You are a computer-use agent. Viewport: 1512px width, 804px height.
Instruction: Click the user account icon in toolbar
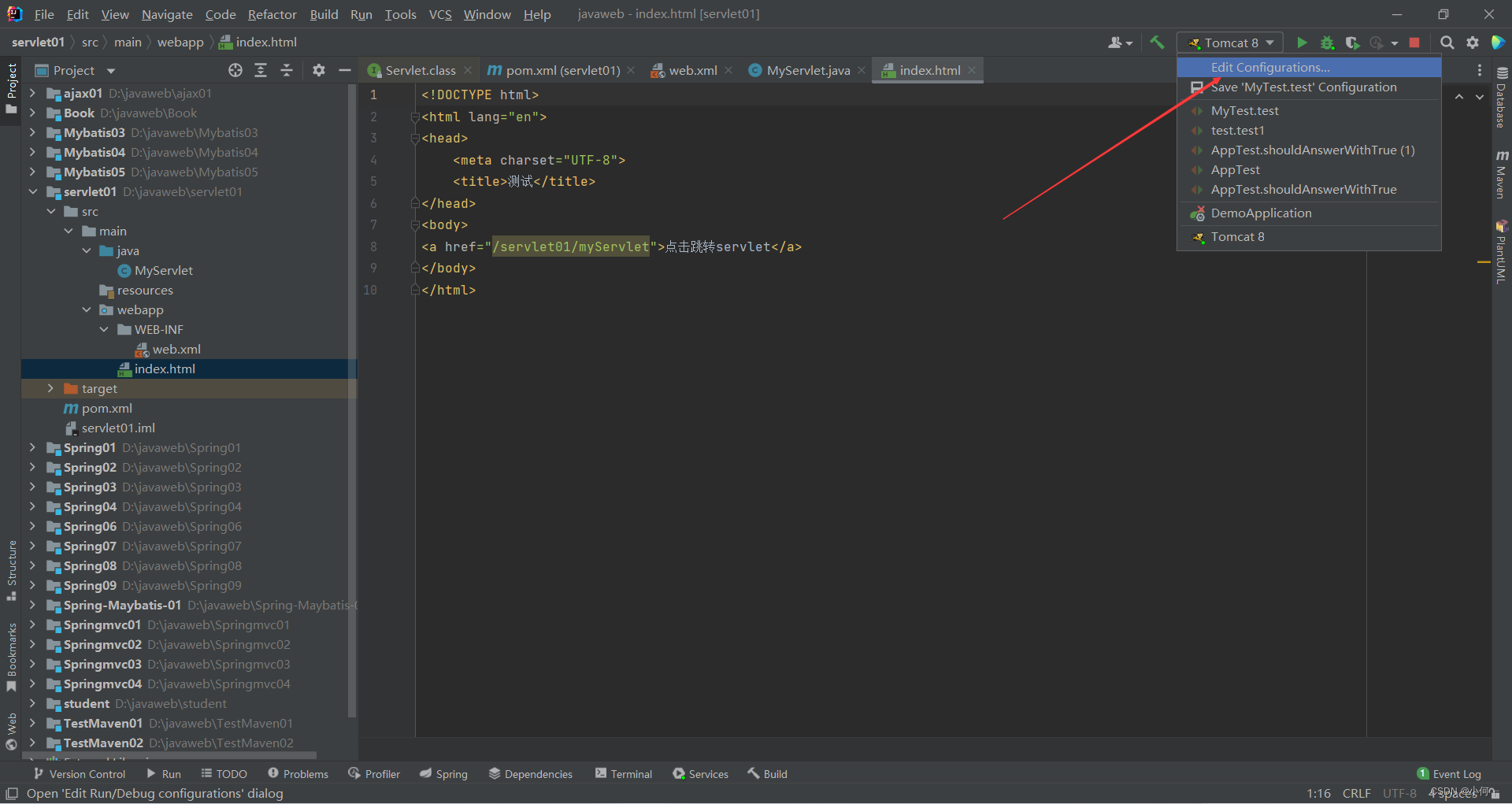pos(1120,43)
